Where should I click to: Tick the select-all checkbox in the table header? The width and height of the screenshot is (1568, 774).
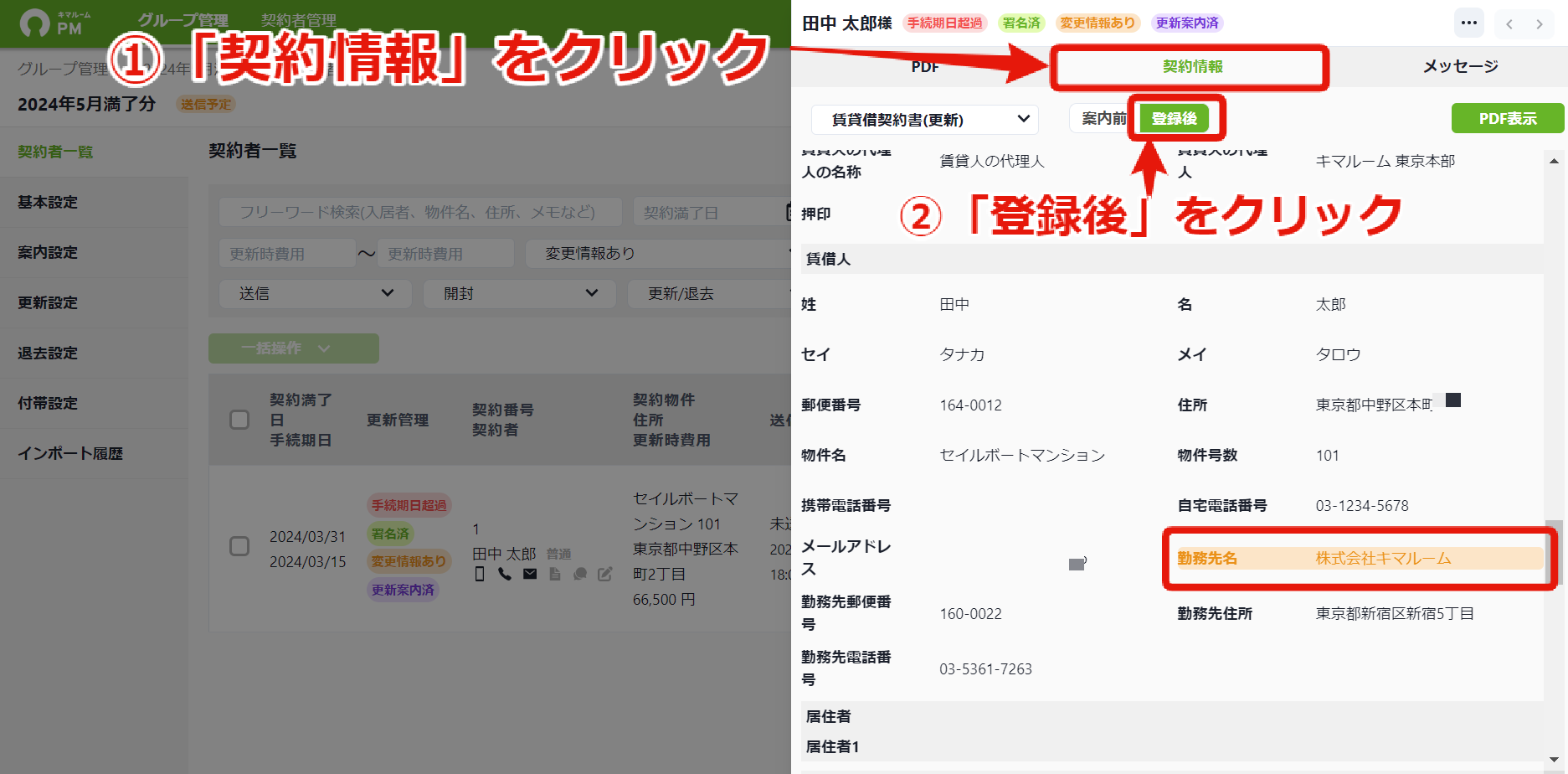coord(239,420)
